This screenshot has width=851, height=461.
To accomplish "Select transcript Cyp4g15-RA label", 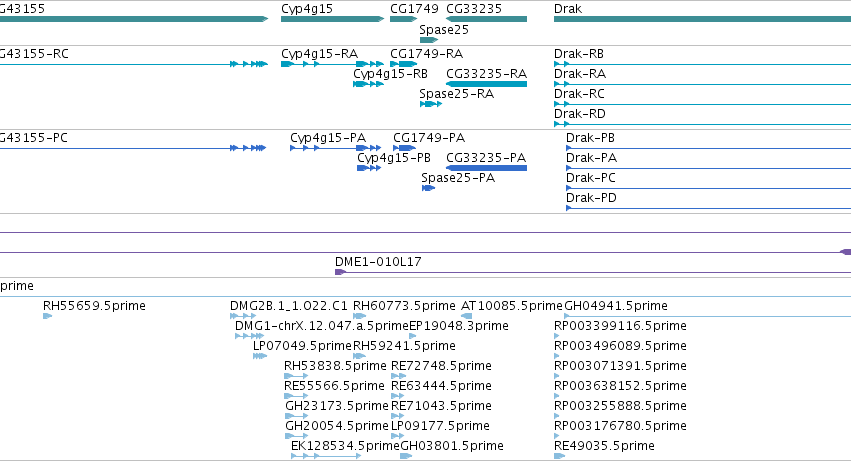I will (319, 54).
